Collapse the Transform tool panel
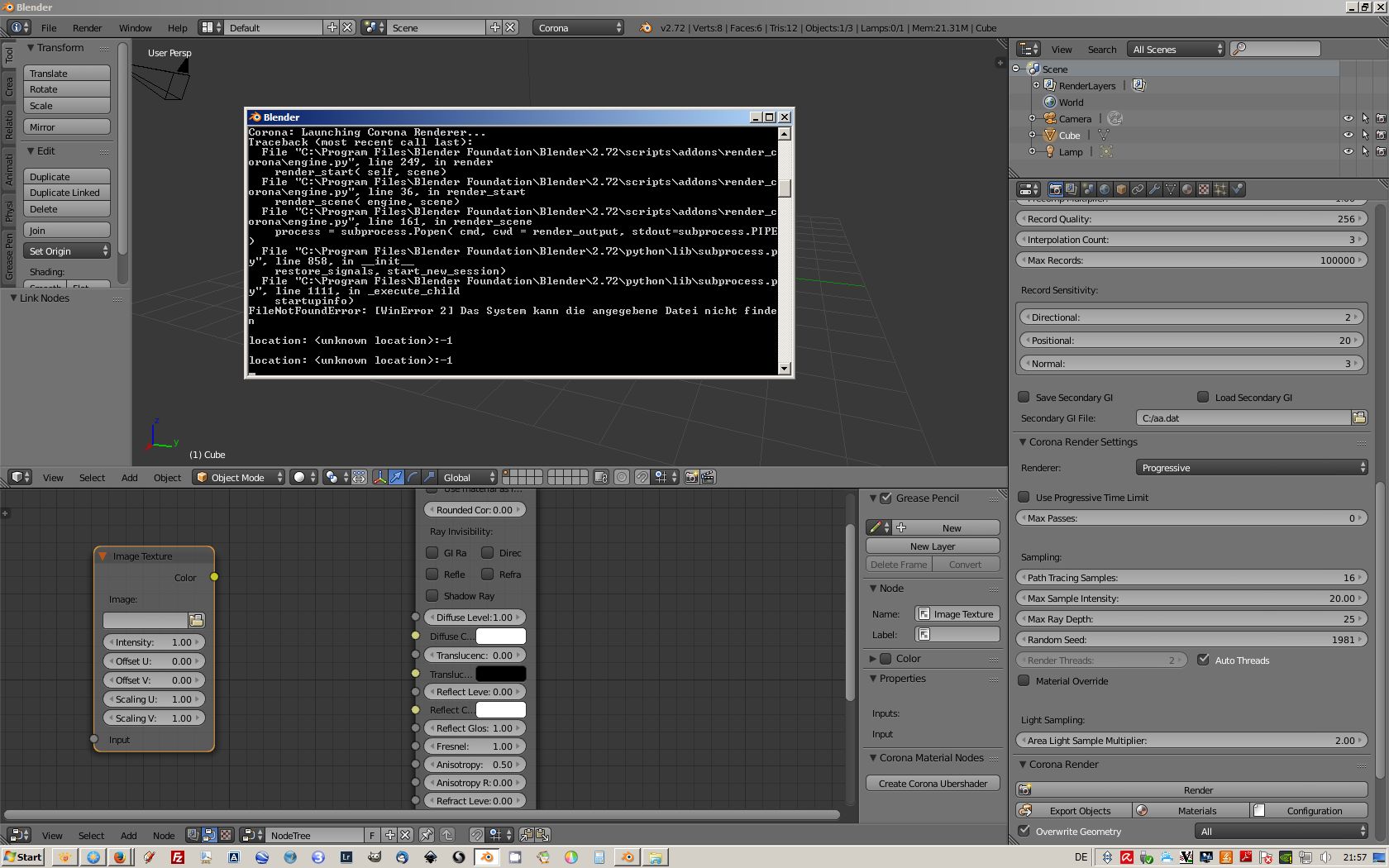The height and width of the screenshot is (868, 1389). (31, 48)
